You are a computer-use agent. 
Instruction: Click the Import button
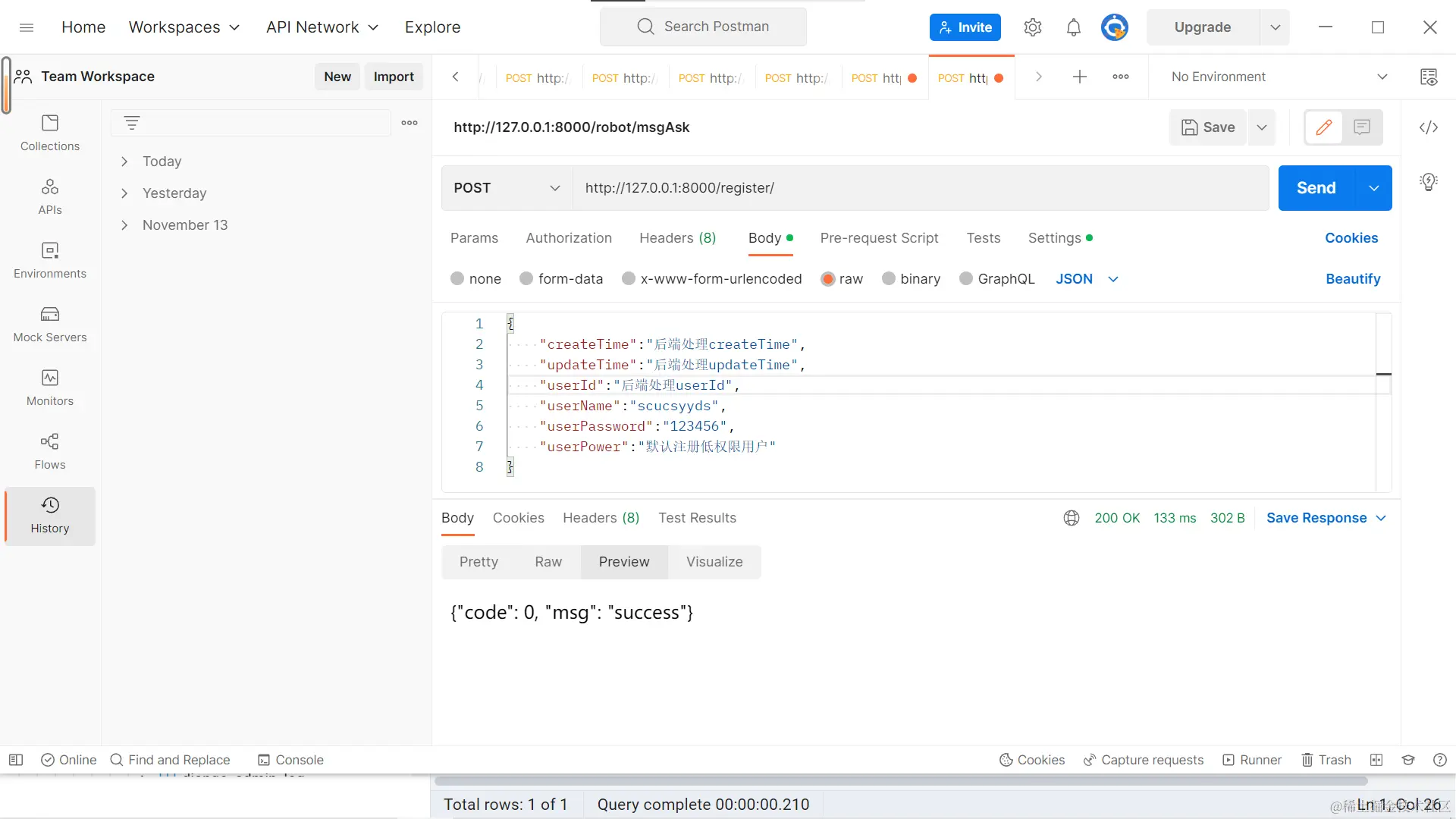(394, 77)
